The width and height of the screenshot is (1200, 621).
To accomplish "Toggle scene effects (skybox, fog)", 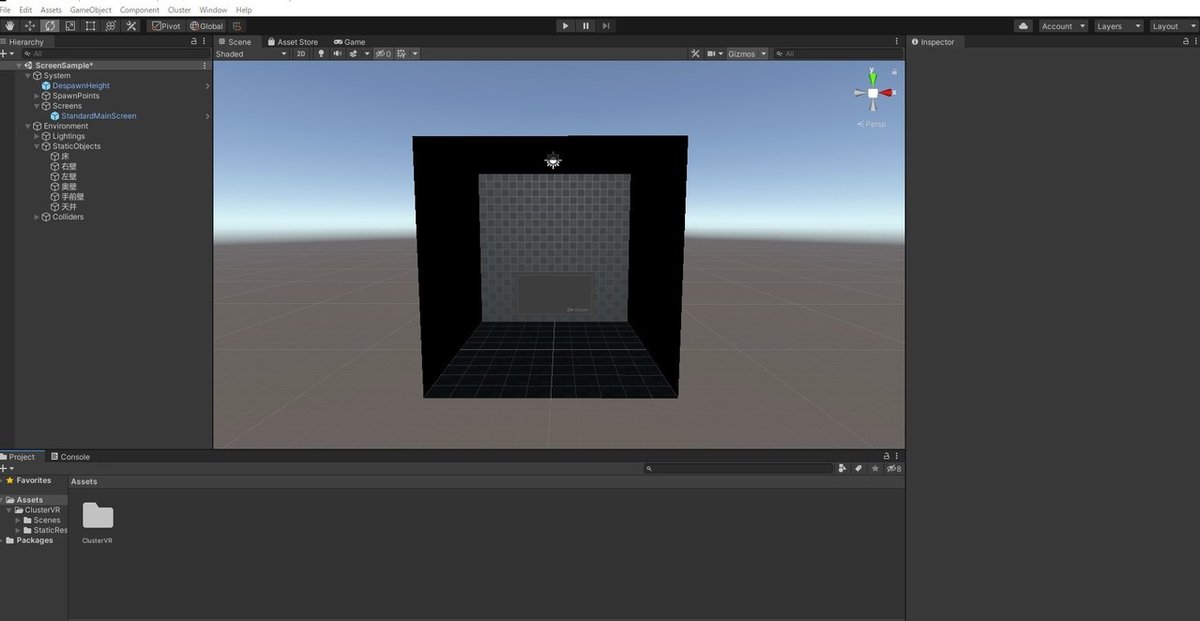I will (x=355, y=54).
